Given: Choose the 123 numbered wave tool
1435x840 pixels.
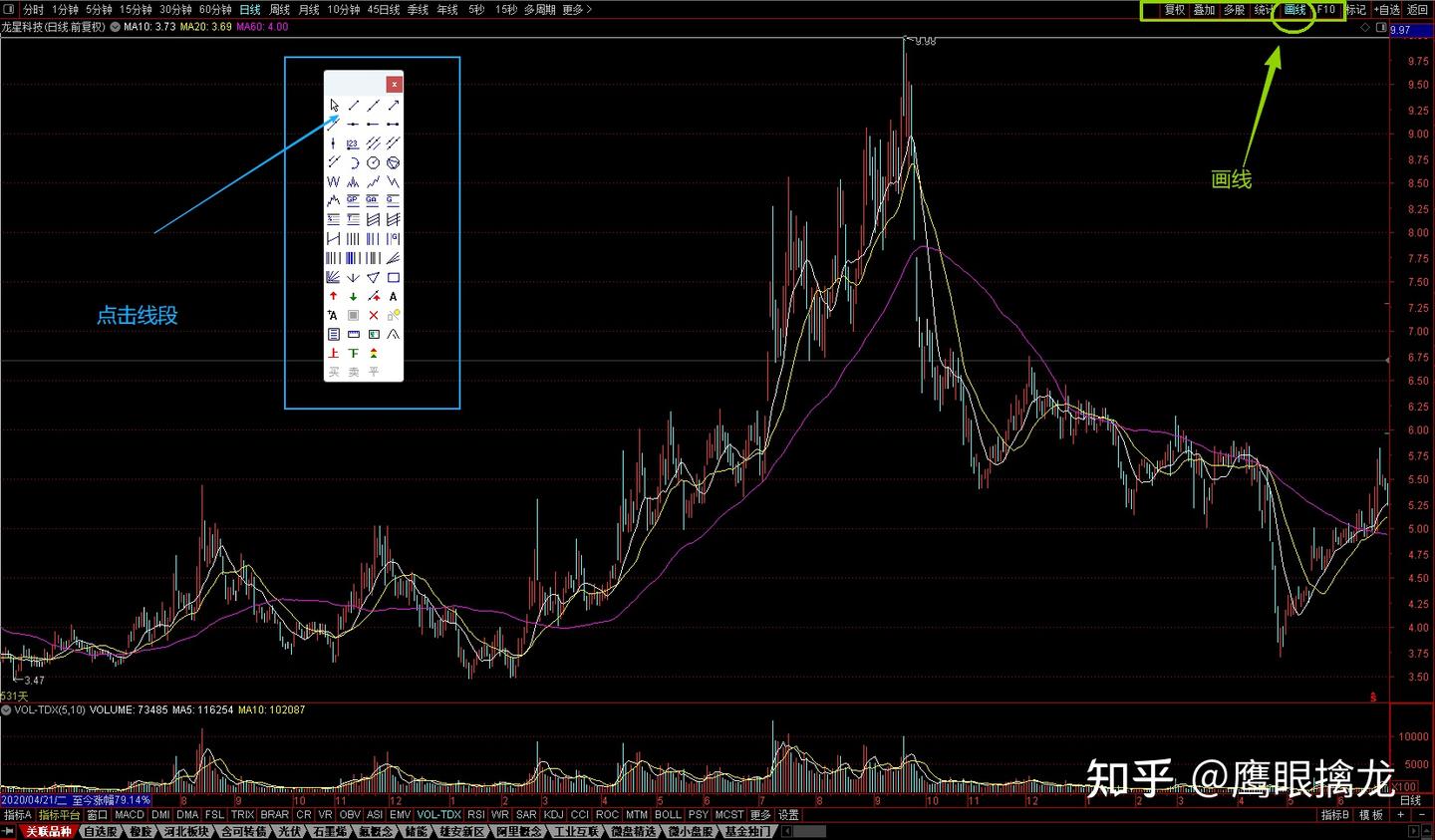Looking at the screenshot, I should [353, 143].
